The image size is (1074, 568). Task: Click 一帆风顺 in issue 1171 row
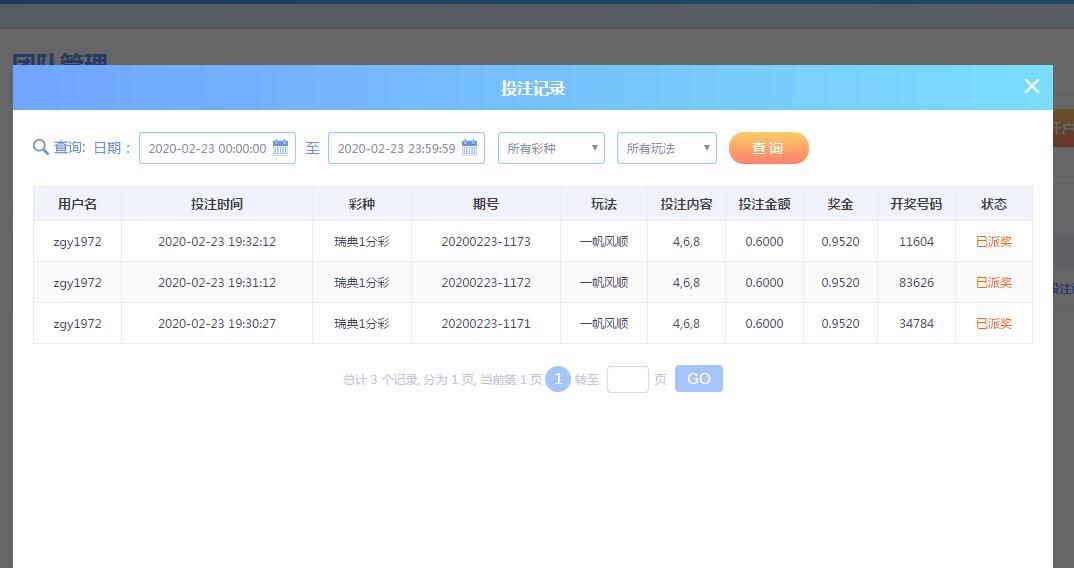click(604, 323)
